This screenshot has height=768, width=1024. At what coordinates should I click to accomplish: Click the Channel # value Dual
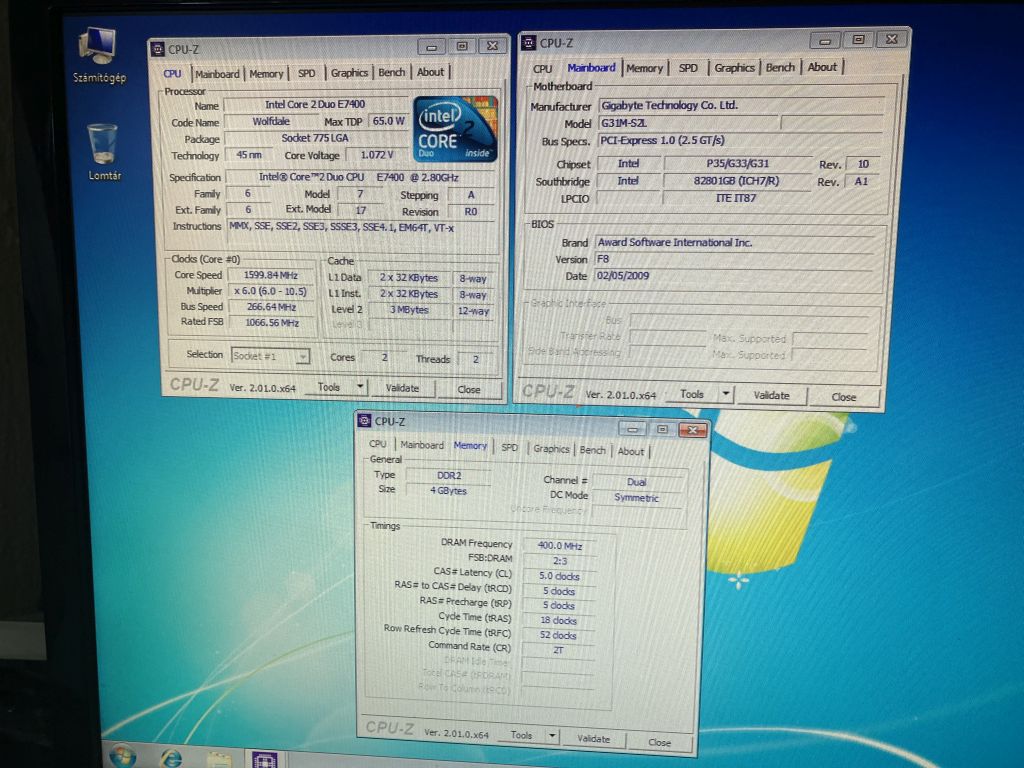tap(636, 482)
